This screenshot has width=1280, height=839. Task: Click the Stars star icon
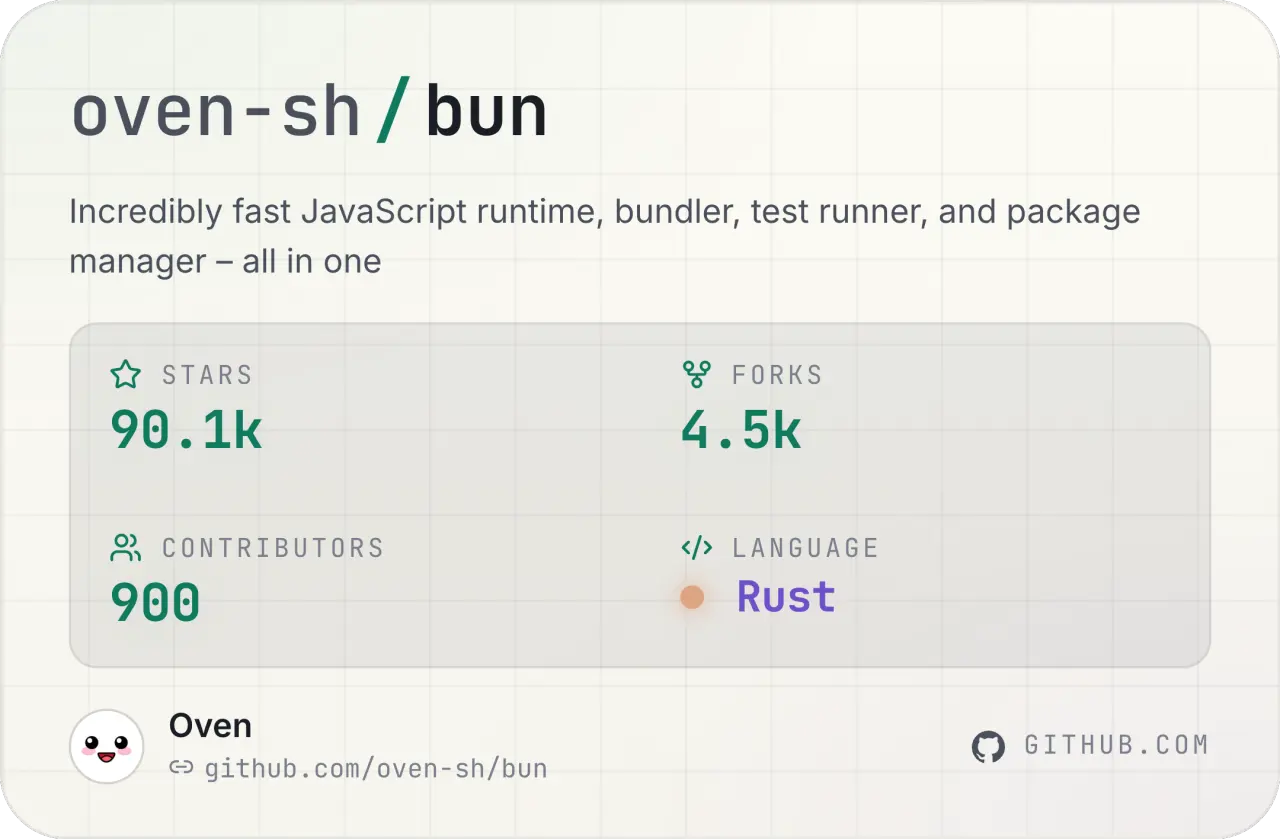pos(125,375)
